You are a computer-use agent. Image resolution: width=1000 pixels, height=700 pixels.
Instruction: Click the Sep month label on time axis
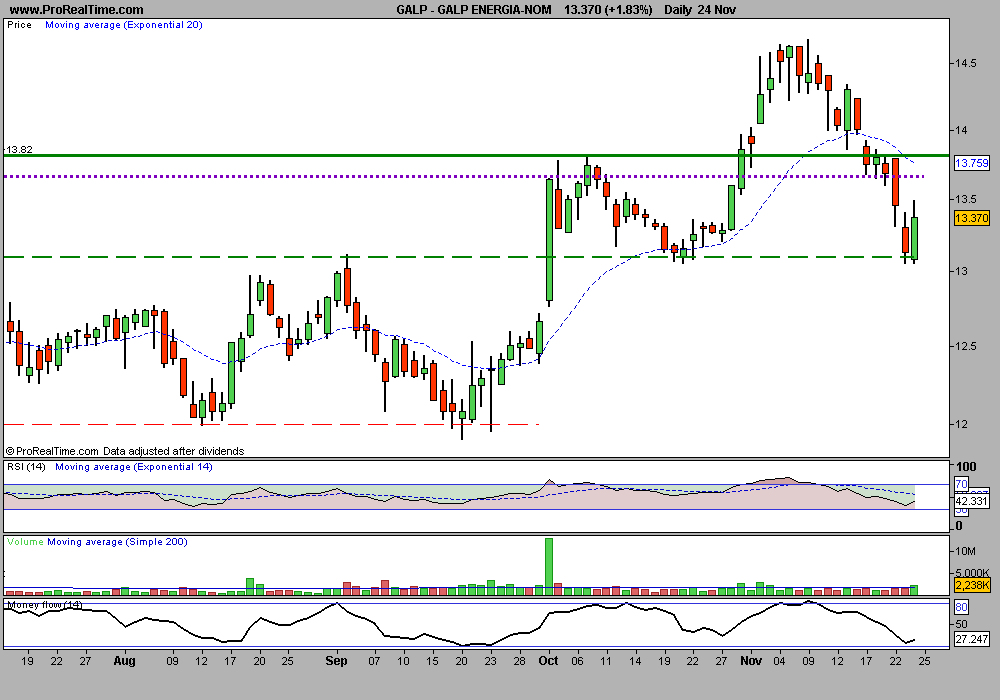click(x=336, y=660)
